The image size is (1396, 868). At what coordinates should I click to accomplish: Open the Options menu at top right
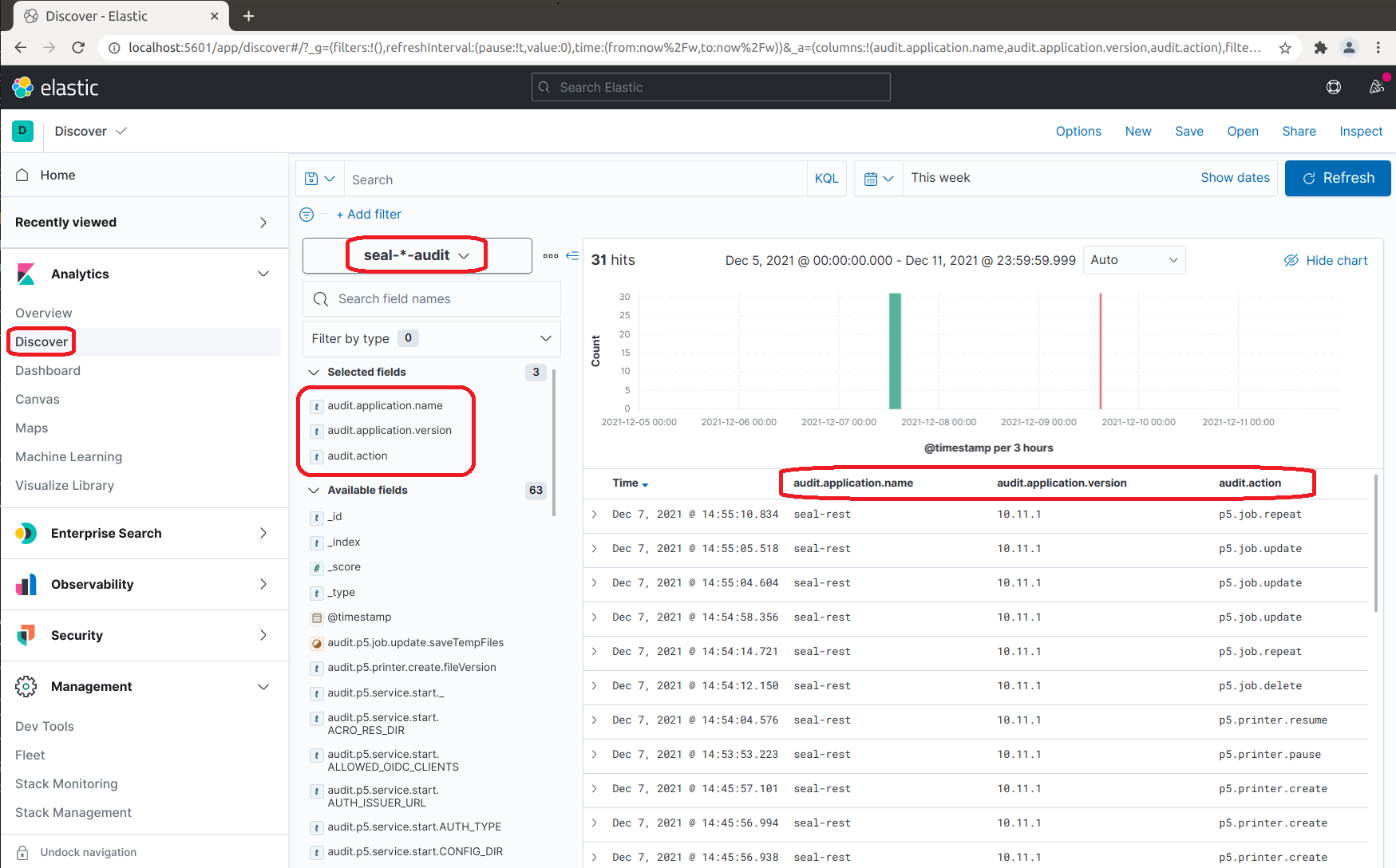(1078, 131)
